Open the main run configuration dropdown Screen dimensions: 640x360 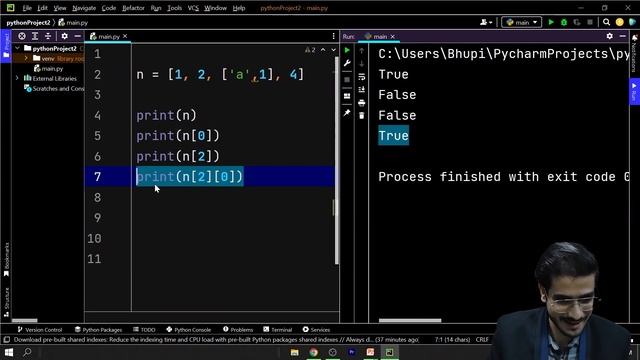coord(522,22)
